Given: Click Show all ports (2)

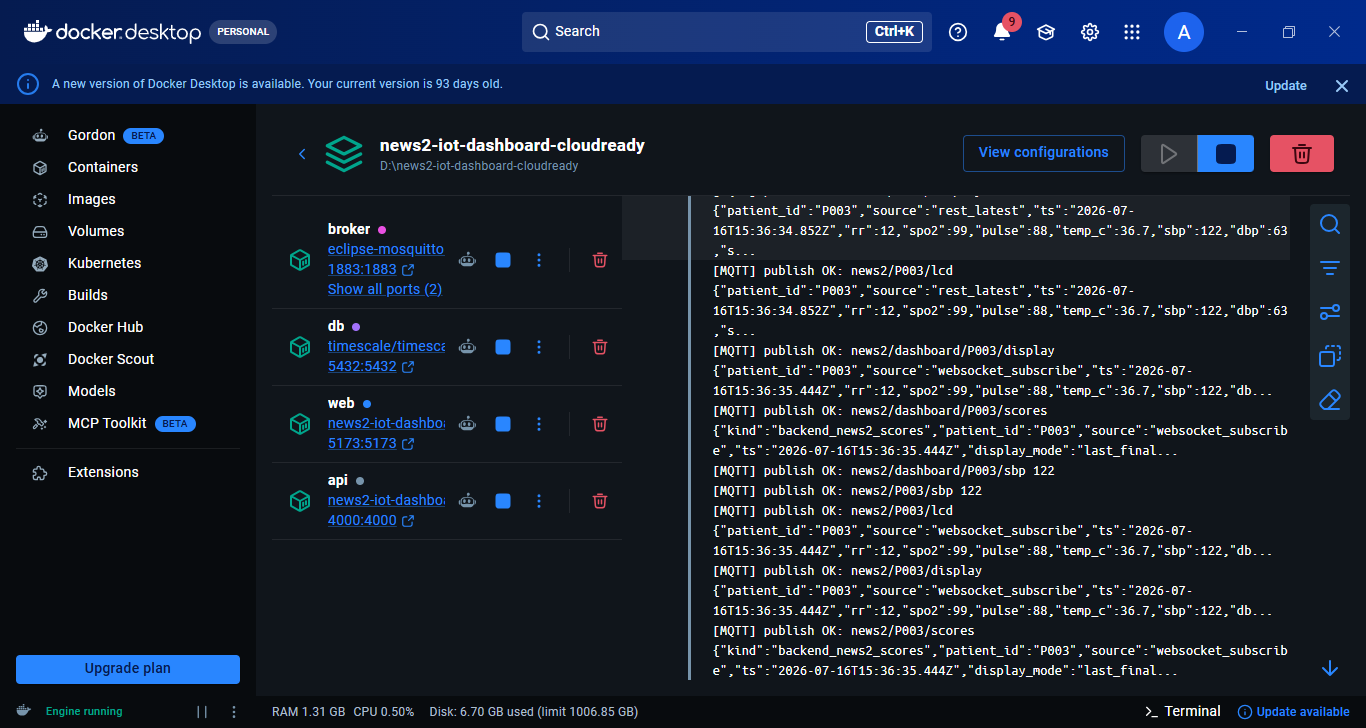Looking at the screenshot, I should coord(385,289).
